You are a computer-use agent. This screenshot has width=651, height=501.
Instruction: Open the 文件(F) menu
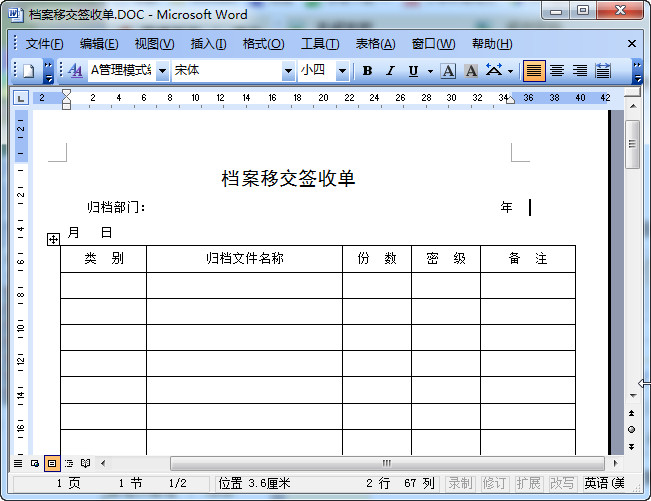pos(44,44)
